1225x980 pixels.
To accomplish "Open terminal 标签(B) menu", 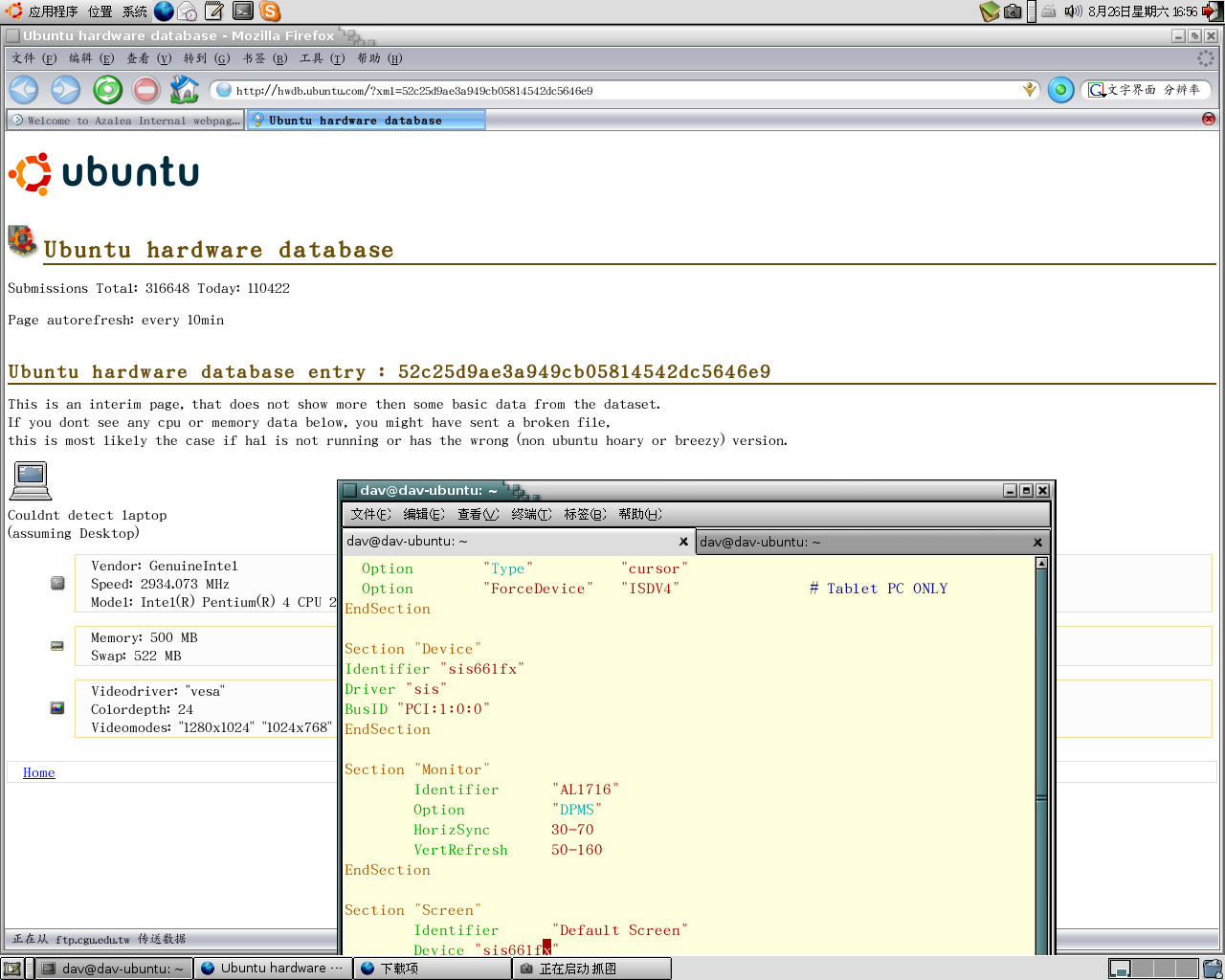I will (x=585, y=514).
